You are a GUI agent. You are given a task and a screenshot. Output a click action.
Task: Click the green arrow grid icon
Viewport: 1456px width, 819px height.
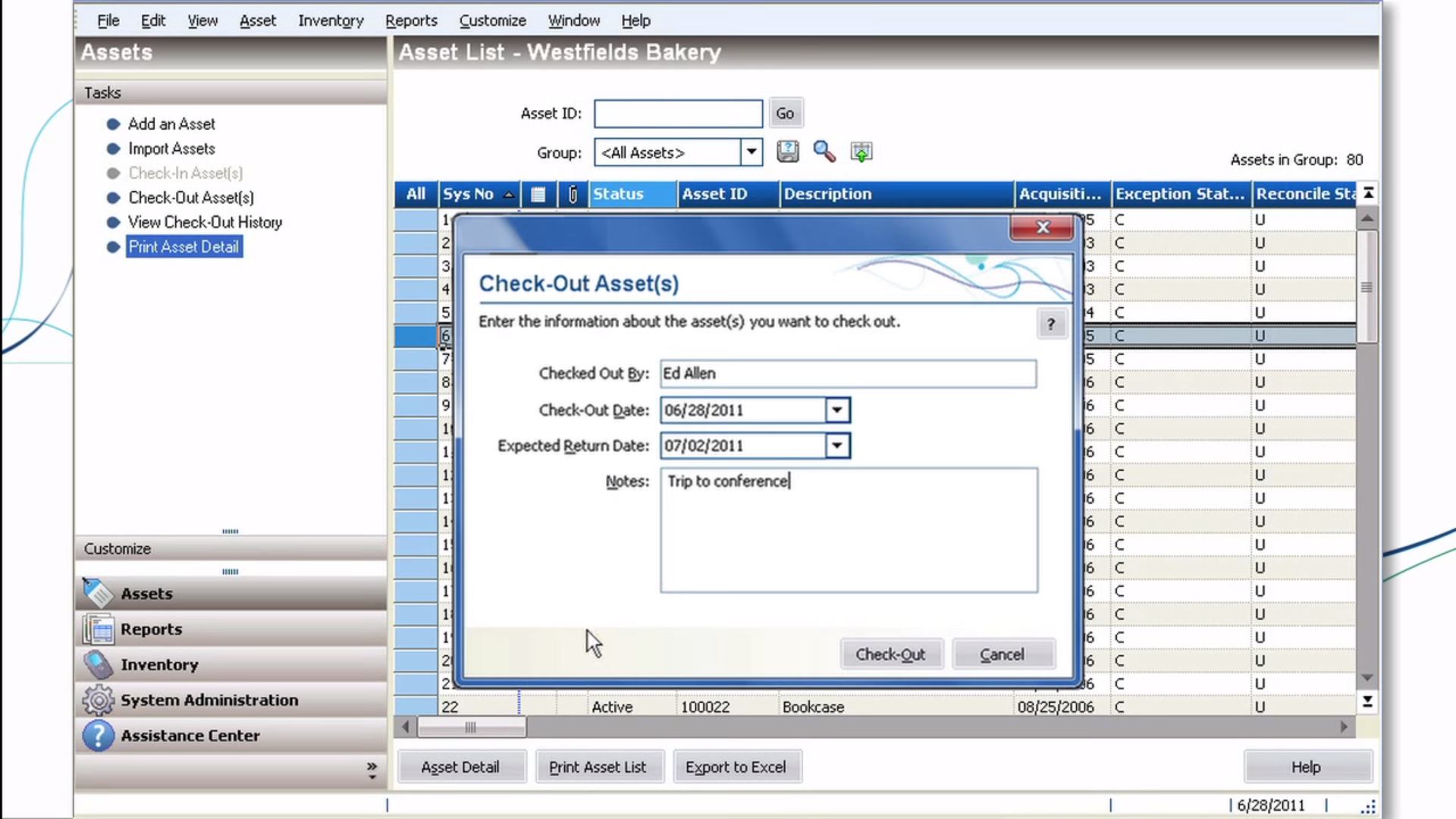pos(861,152)
